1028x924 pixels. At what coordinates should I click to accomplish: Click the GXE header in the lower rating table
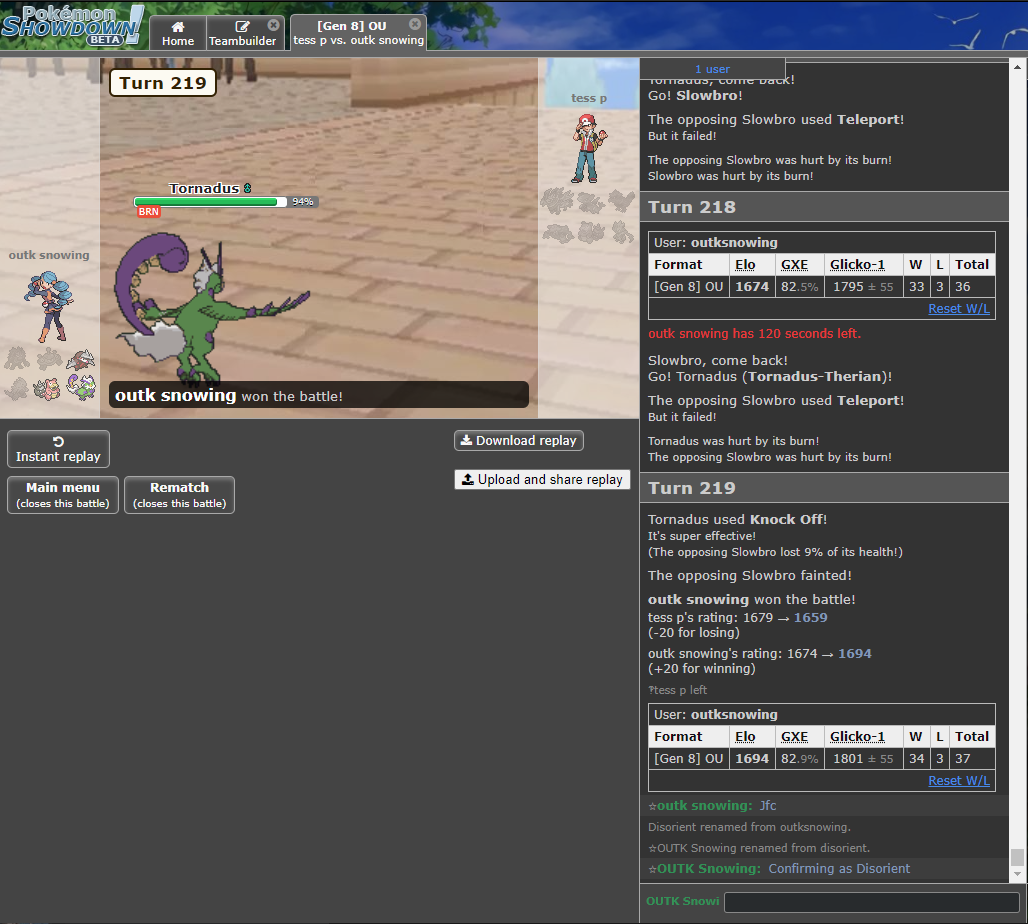794,737
